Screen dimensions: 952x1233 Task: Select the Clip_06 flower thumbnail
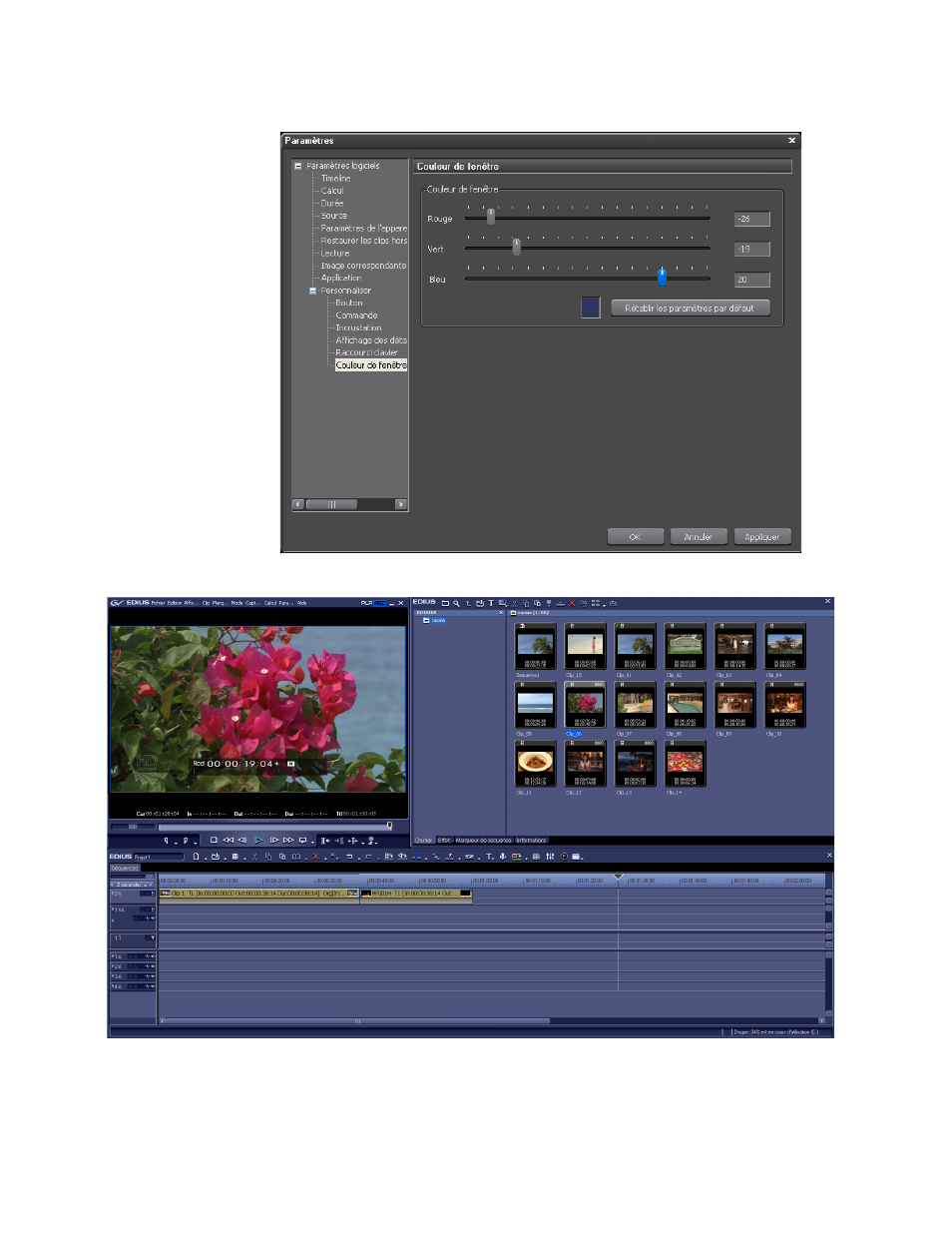586,705
